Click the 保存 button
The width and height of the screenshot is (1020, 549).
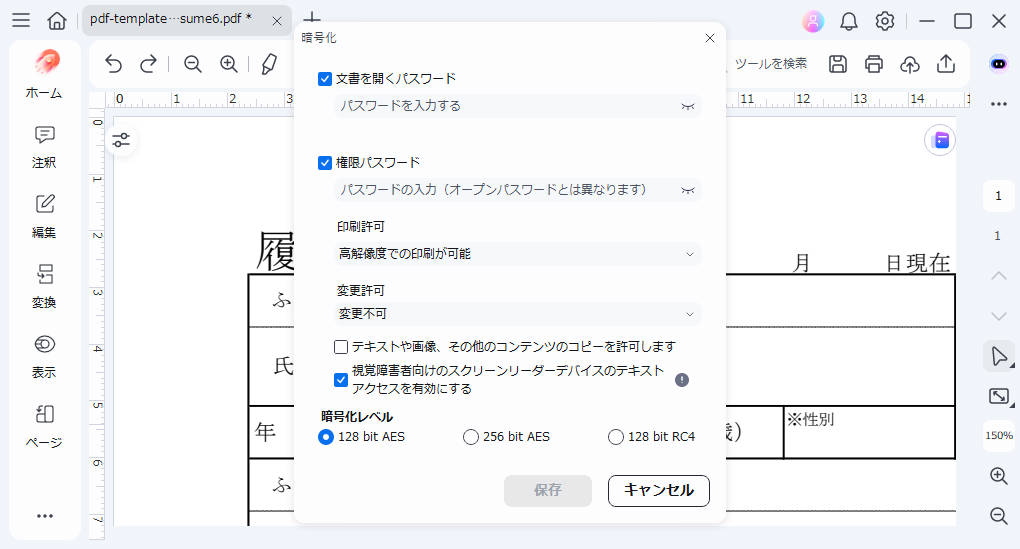coord(548,490)
